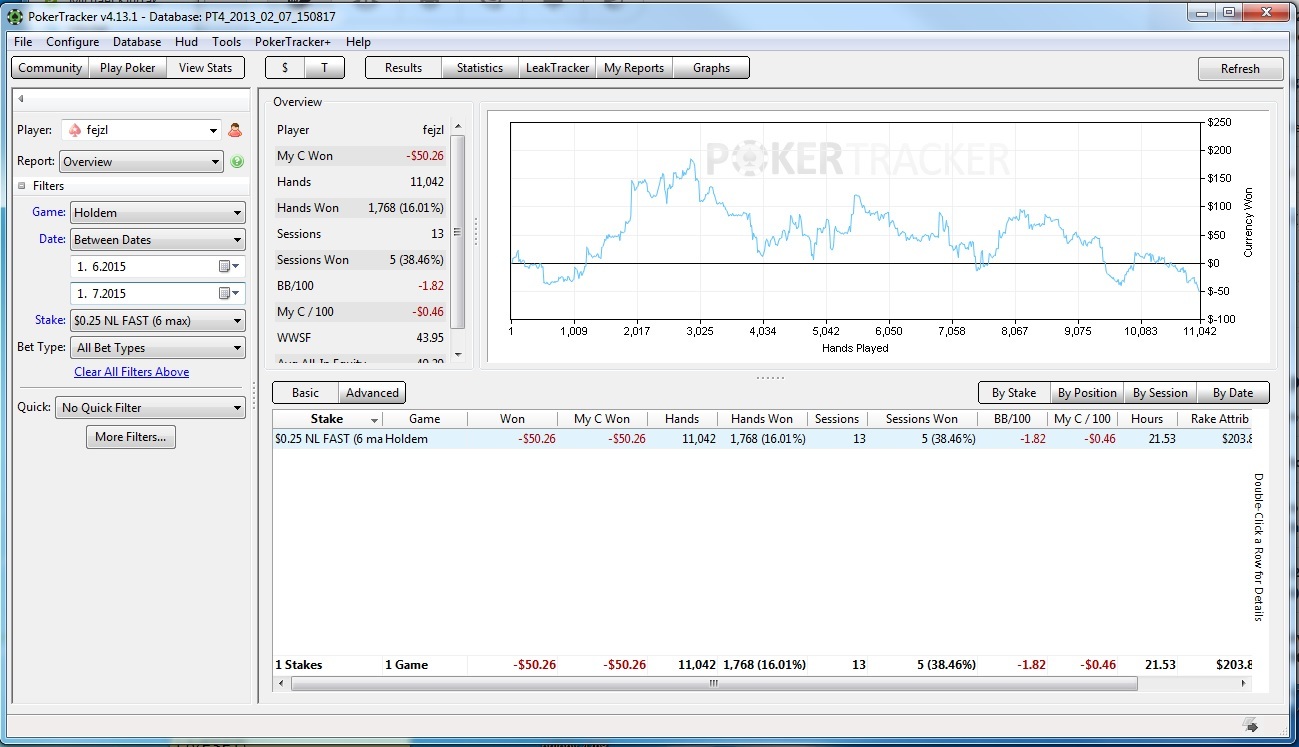The width and height of the screenshot is (1299, 747).
Task: Click the Hands Won column header
Action: point(762,419)
